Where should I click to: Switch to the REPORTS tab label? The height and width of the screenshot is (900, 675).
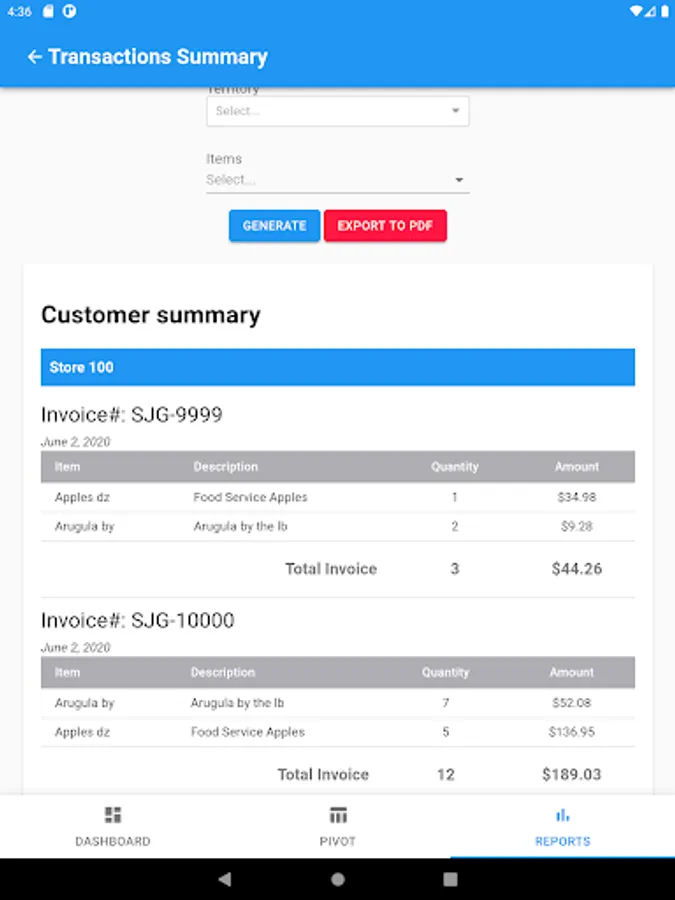tap(562, 841)
